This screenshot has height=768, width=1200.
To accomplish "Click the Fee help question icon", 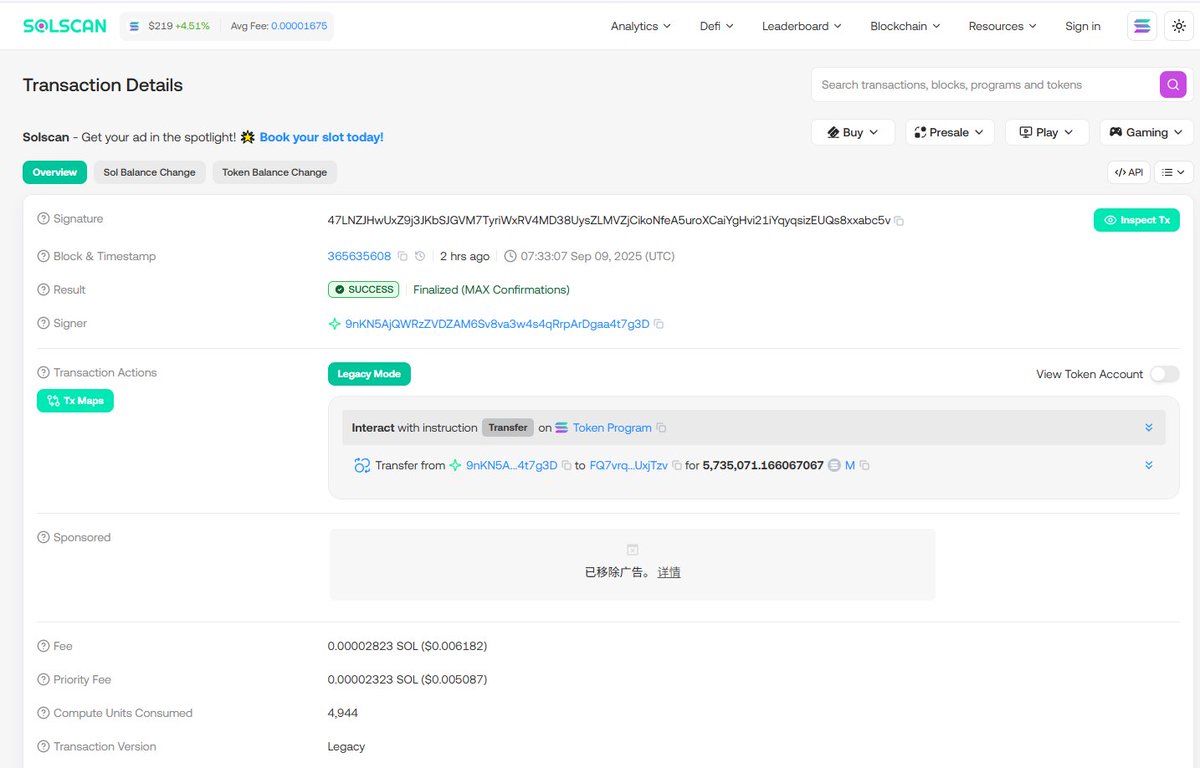I will pyautogui.click(x=43, y=647).
